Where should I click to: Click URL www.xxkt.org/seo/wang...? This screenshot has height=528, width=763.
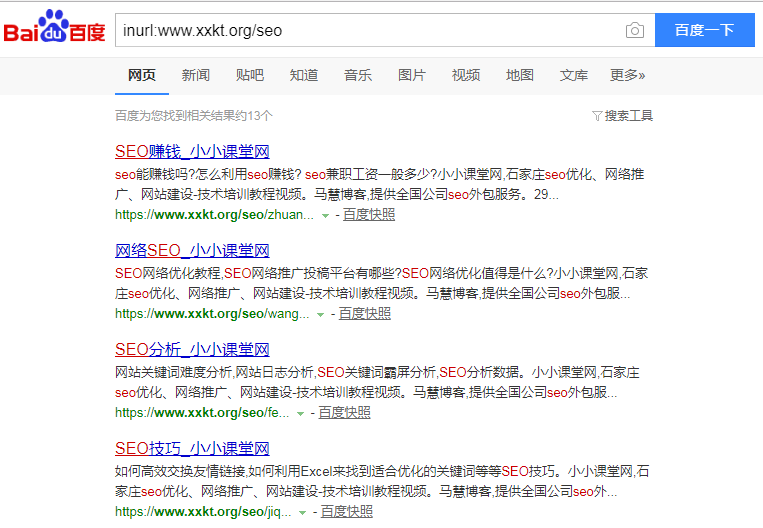click(212, 313)
